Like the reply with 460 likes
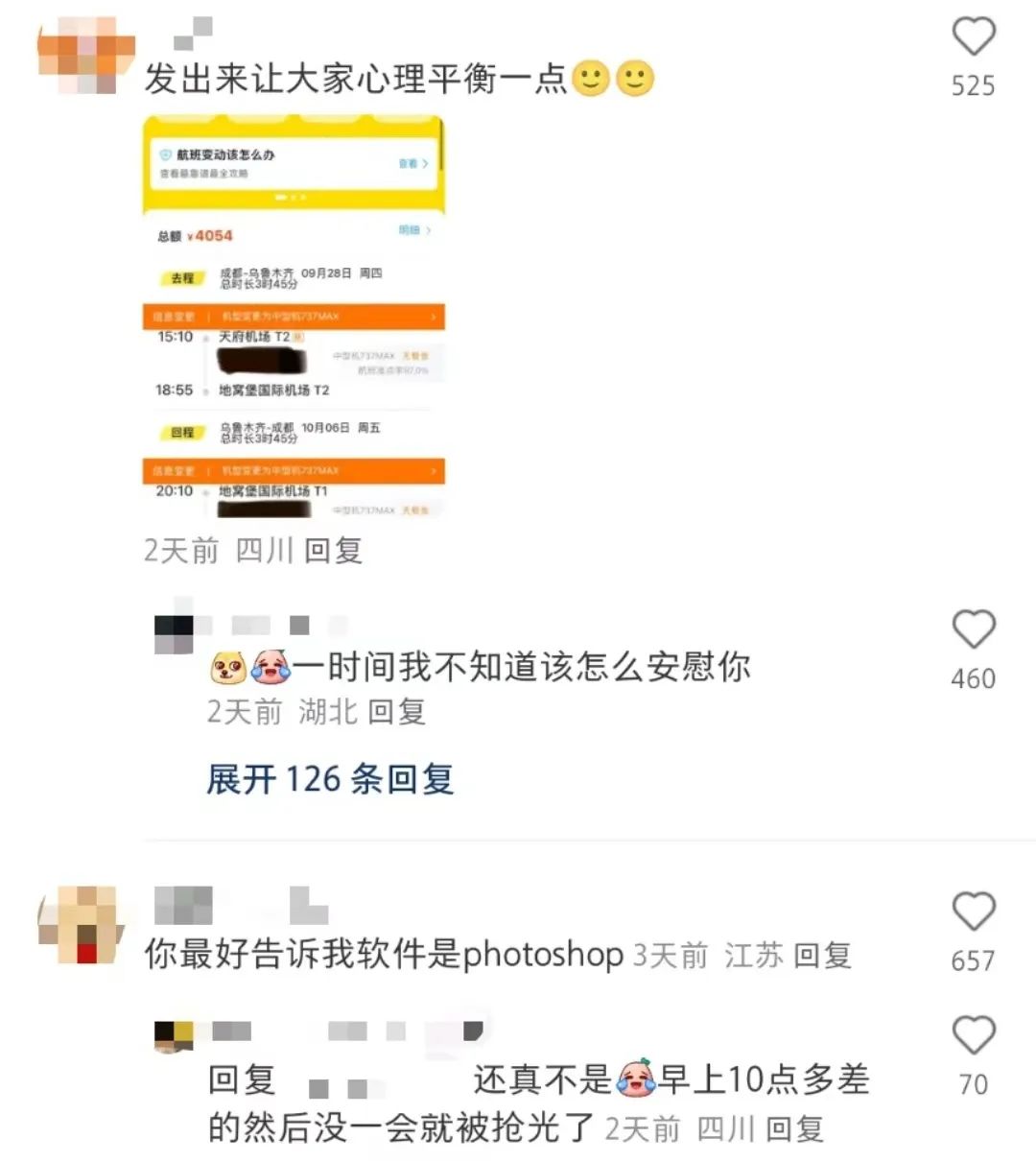 [973, 629]
